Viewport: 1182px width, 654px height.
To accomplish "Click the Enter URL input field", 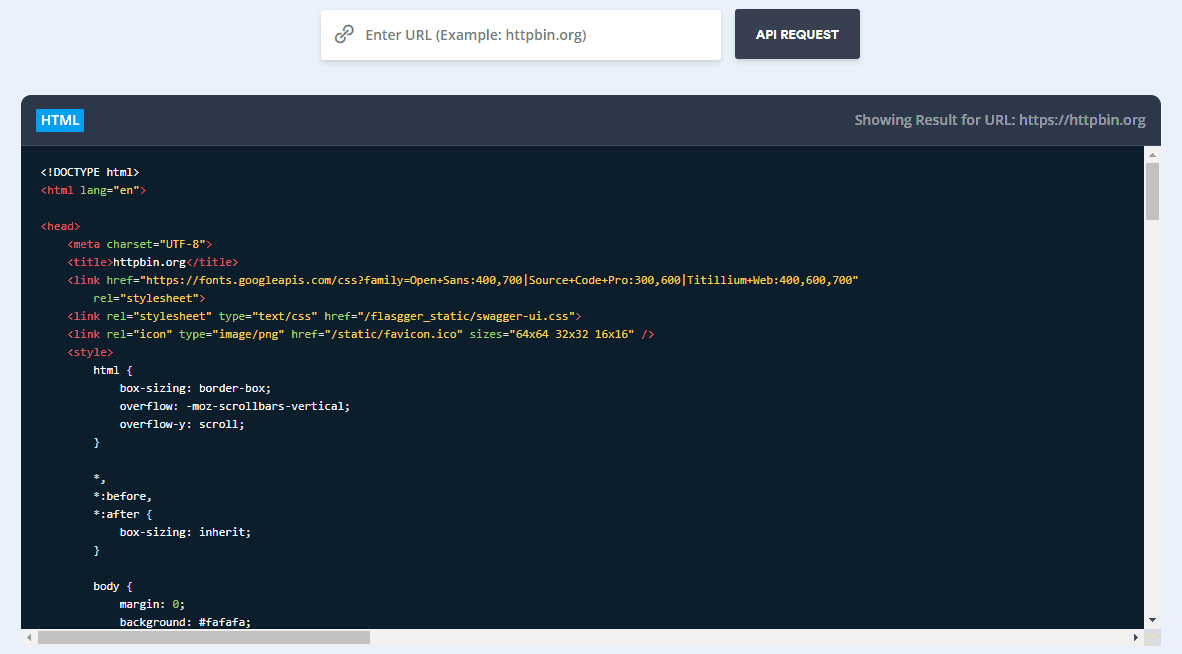I will point(520,34).
